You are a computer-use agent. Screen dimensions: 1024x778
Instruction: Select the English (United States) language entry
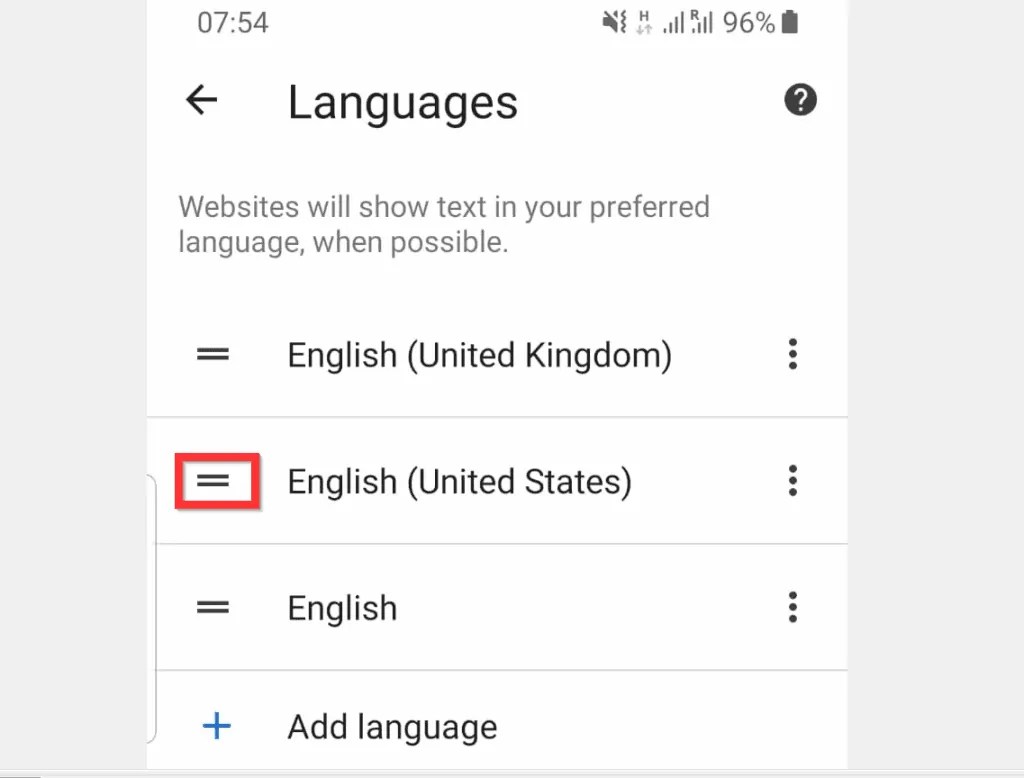click(x=459, y=481)
